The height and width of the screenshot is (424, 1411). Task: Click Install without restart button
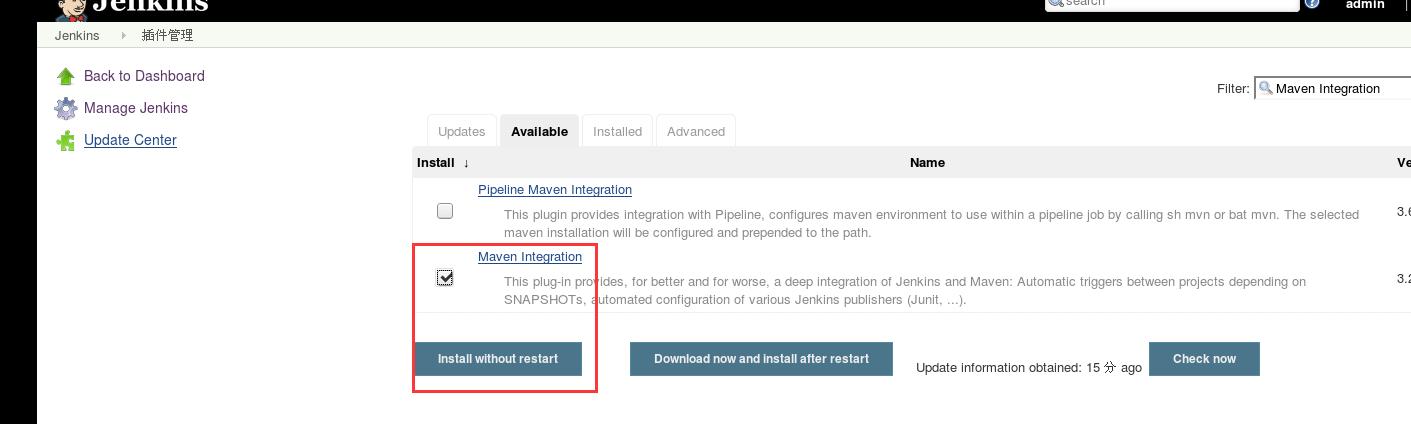pyautogui.click(x=498, y=358)
